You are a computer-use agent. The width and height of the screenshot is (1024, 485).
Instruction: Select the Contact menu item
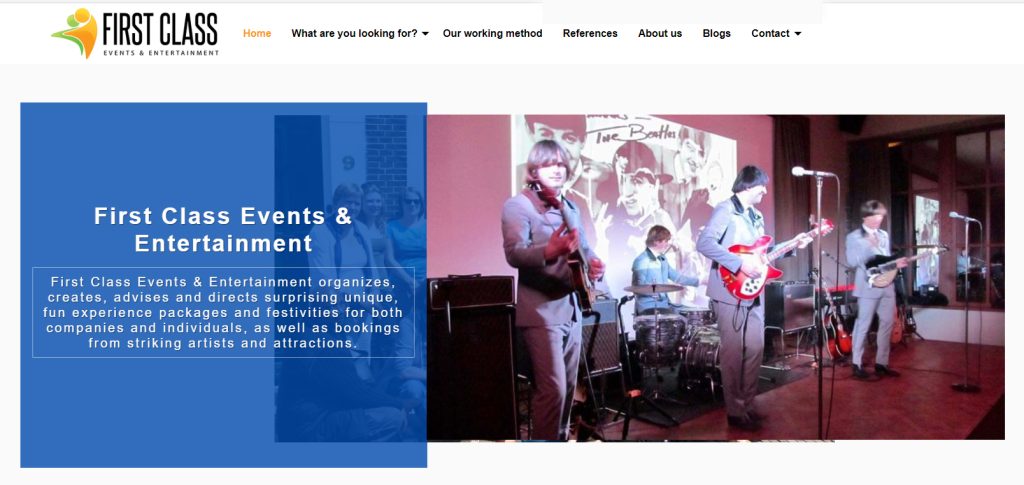coord(770,33)
